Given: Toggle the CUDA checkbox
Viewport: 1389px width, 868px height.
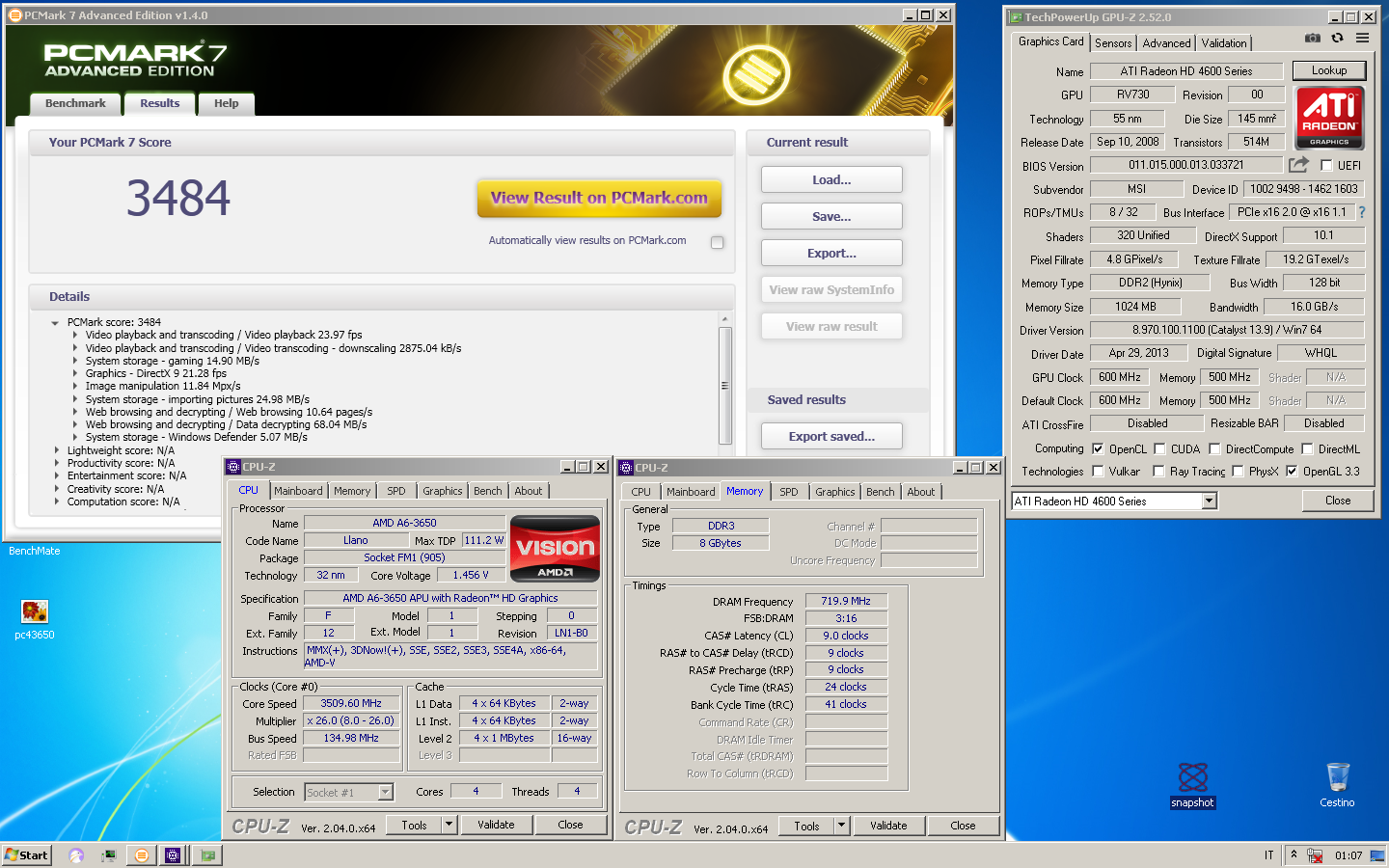Looking at the screenshot, I should tap(1159, 448).
